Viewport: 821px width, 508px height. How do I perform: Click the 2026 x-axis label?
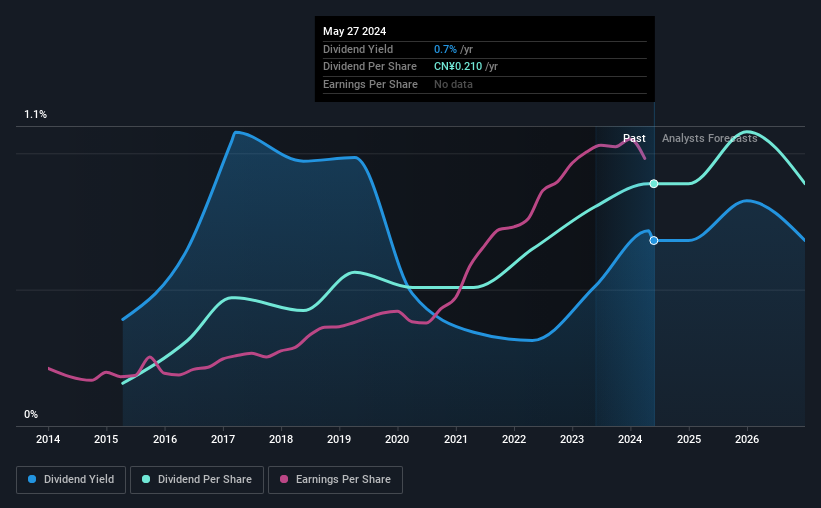pyautogui.click(x=747, y=439)
